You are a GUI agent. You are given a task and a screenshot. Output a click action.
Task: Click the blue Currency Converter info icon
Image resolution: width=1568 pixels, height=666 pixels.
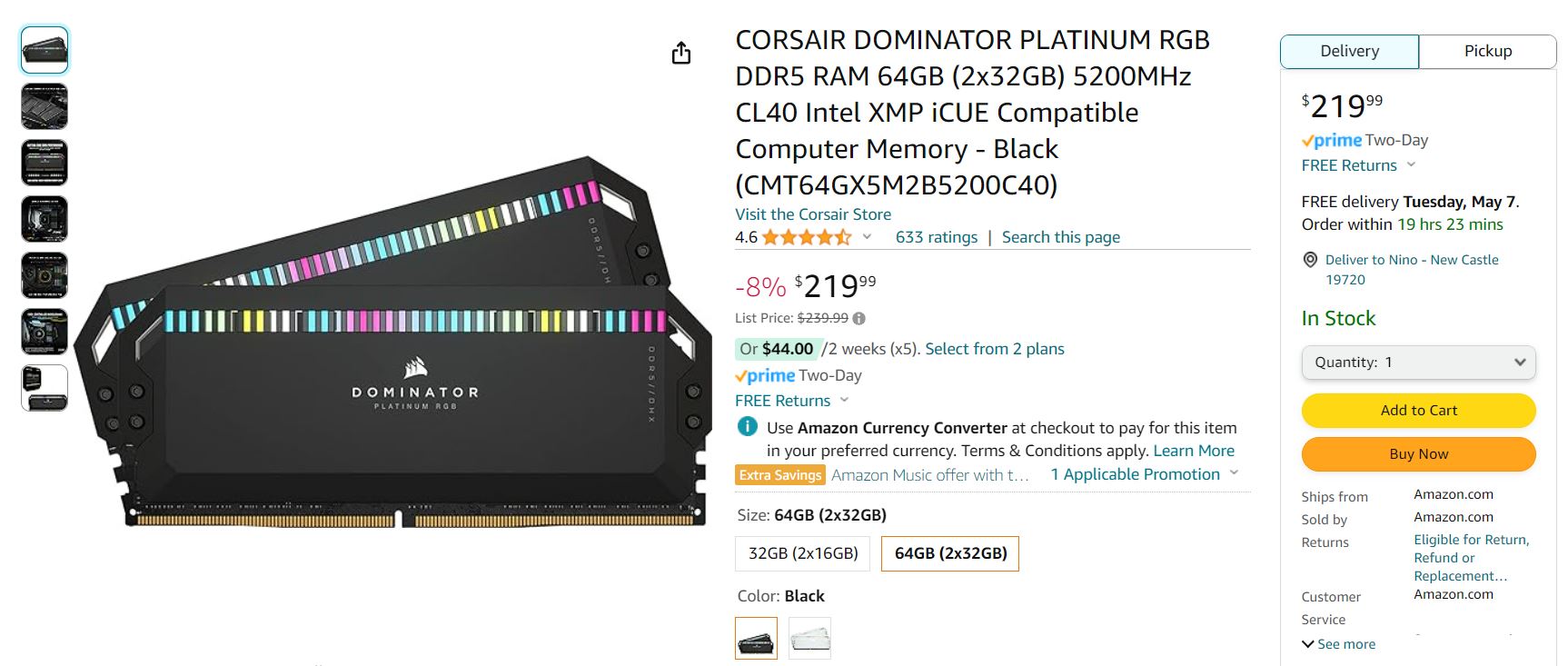pos(747,427)
